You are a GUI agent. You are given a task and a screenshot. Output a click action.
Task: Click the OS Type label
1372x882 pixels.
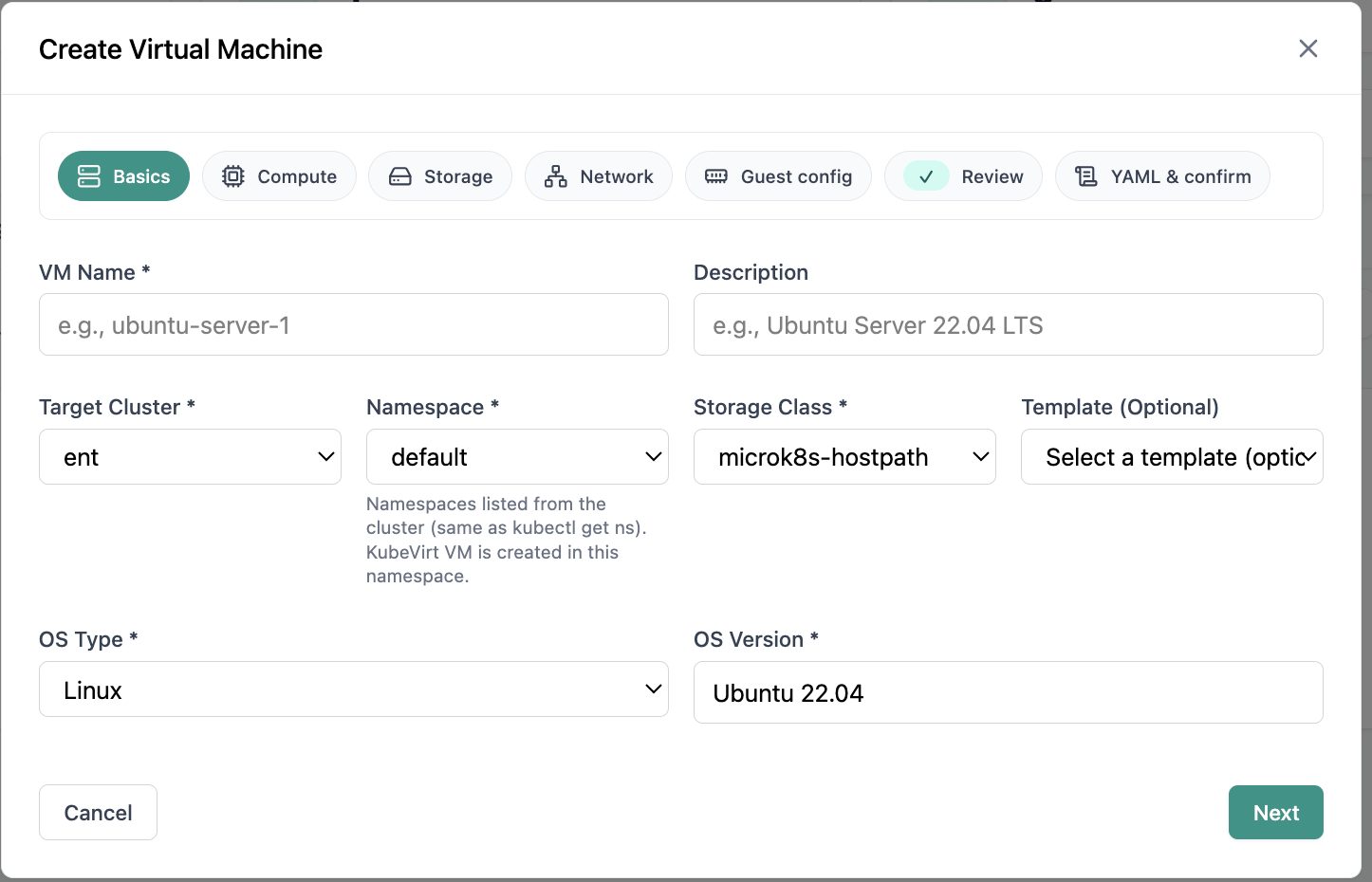point(88,639)
